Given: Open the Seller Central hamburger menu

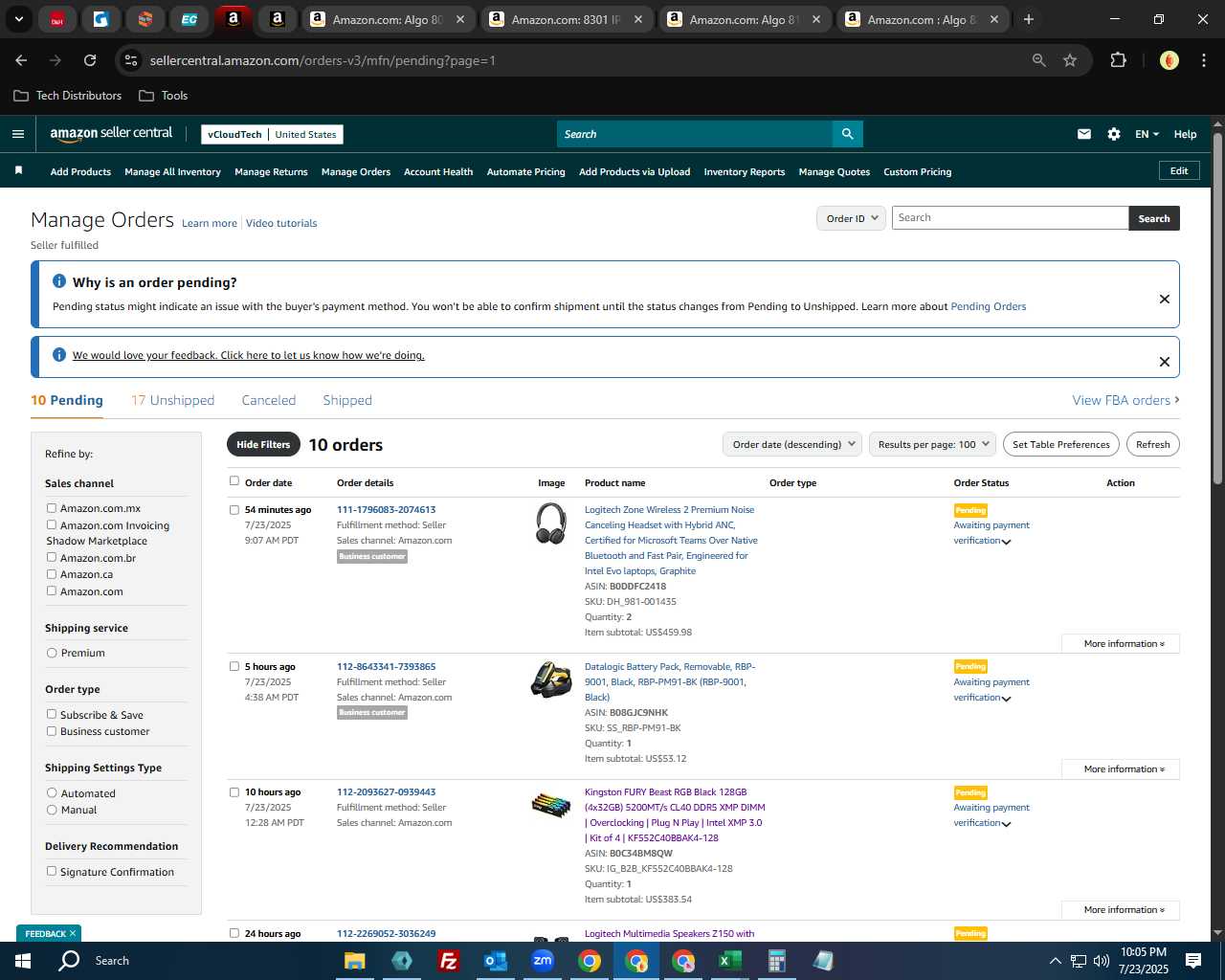Looking at the screenshot, I should tap(17, 134).
